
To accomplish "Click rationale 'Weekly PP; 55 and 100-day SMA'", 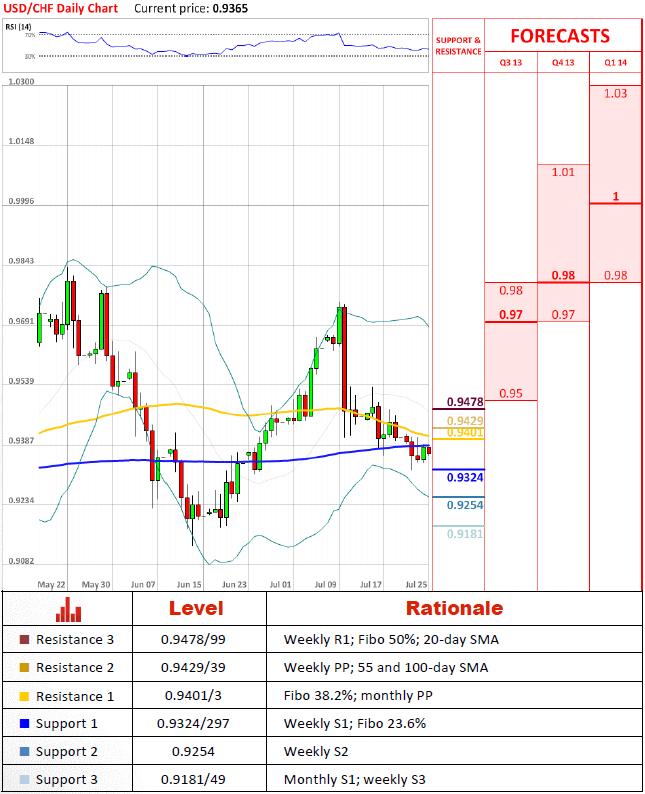I will click(x=386, y=667).
